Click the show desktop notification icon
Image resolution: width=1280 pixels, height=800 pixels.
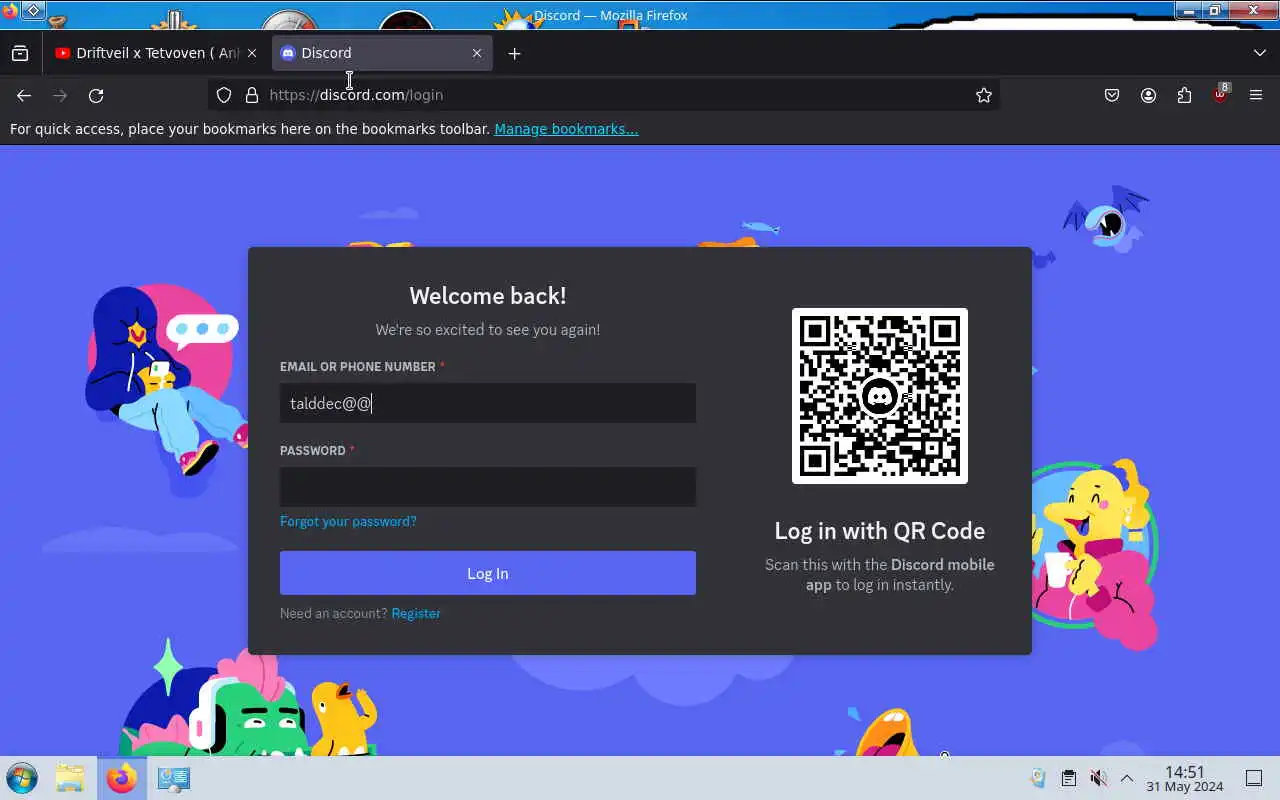[x=1254, y=778]
